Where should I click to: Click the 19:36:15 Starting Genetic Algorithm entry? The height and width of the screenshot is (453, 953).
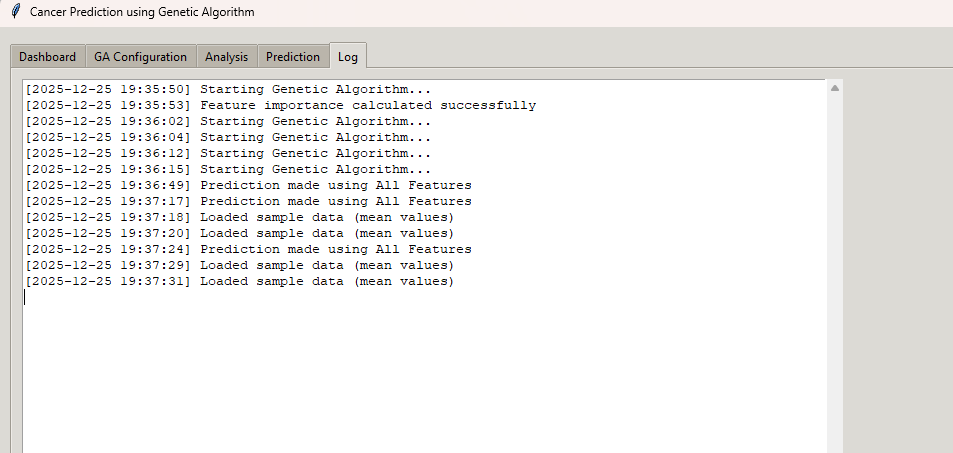[228, 169]
